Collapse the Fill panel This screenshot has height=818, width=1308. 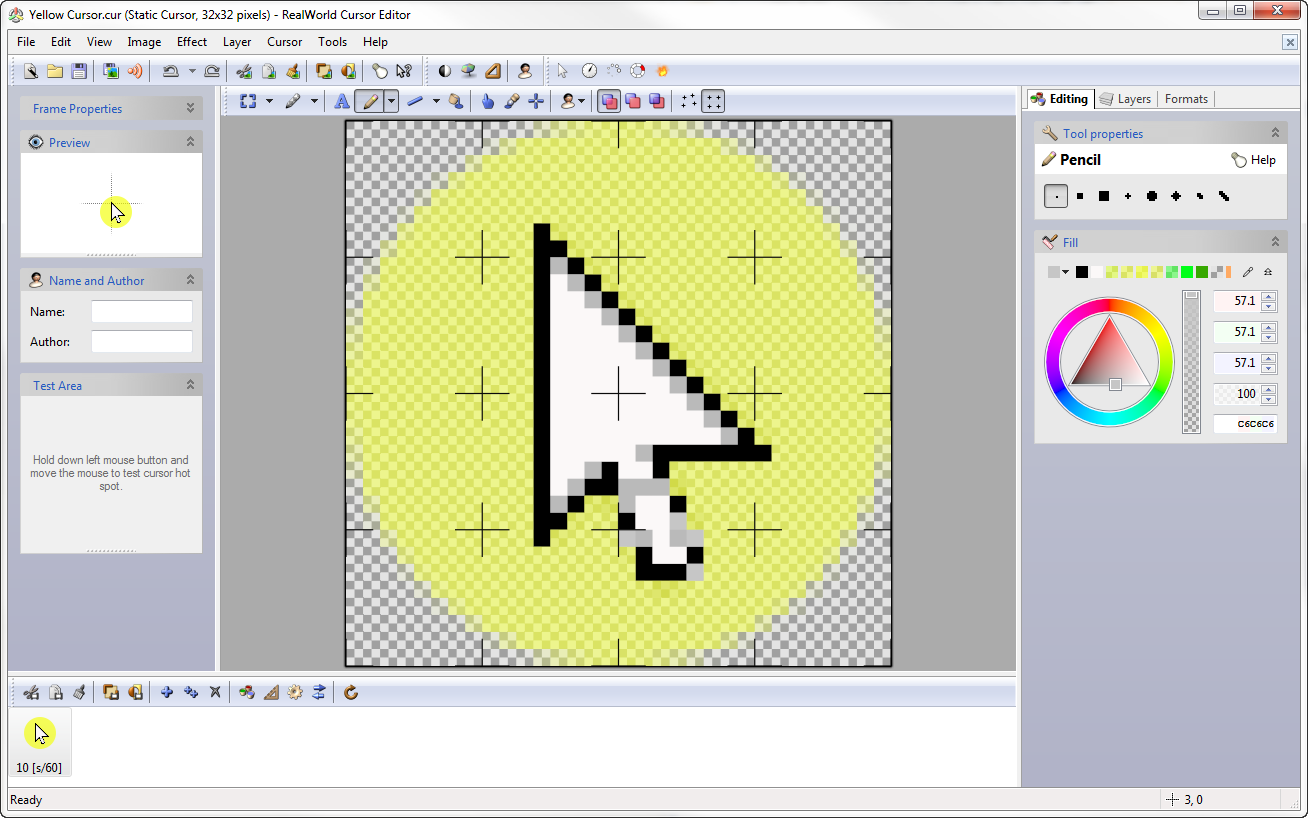click(x=1275, y=242)
